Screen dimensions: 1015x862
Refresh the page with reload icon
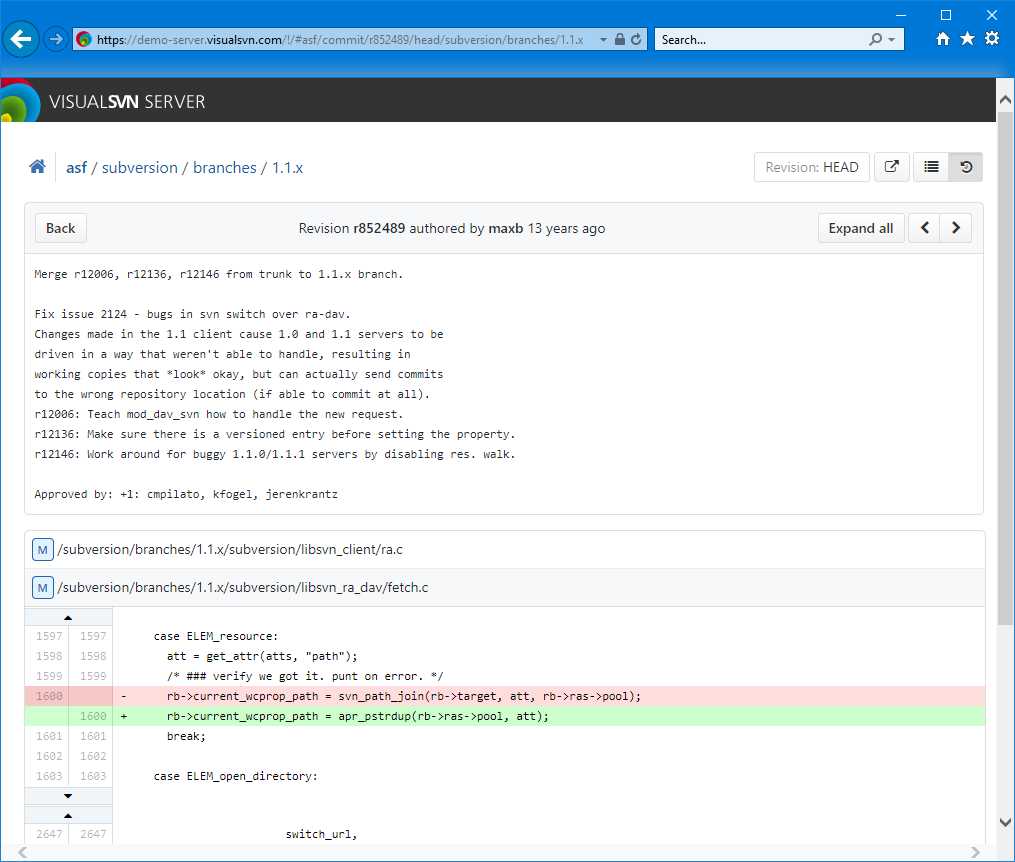click(x=636, y=39)
